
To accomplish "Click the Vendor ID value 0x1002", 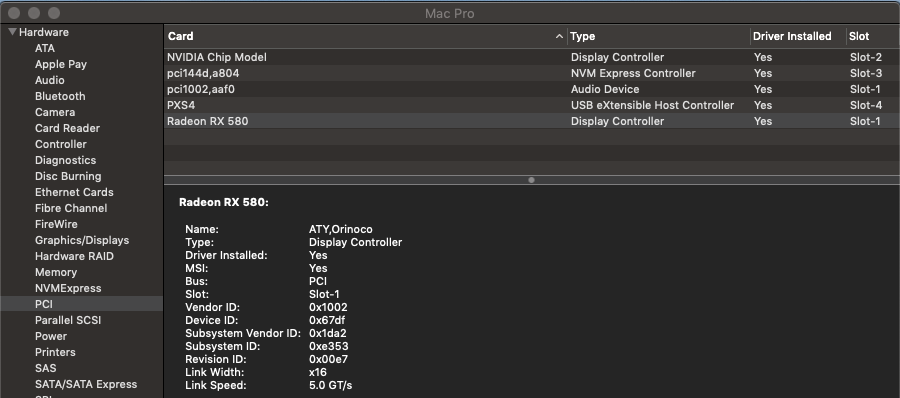I will [328, 307].
